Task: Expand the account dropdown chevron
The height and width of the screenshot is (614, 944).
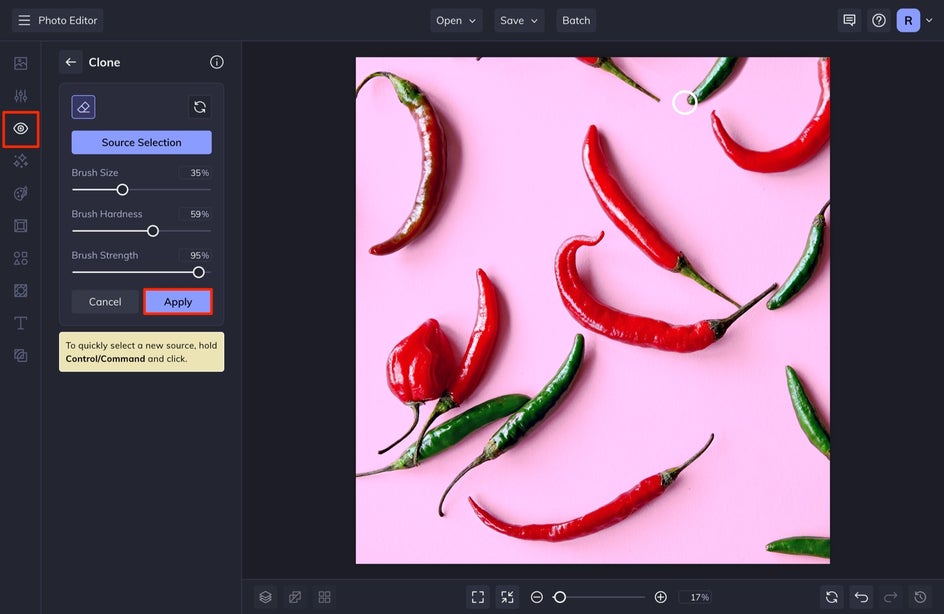Action: (x=930, y=20)
